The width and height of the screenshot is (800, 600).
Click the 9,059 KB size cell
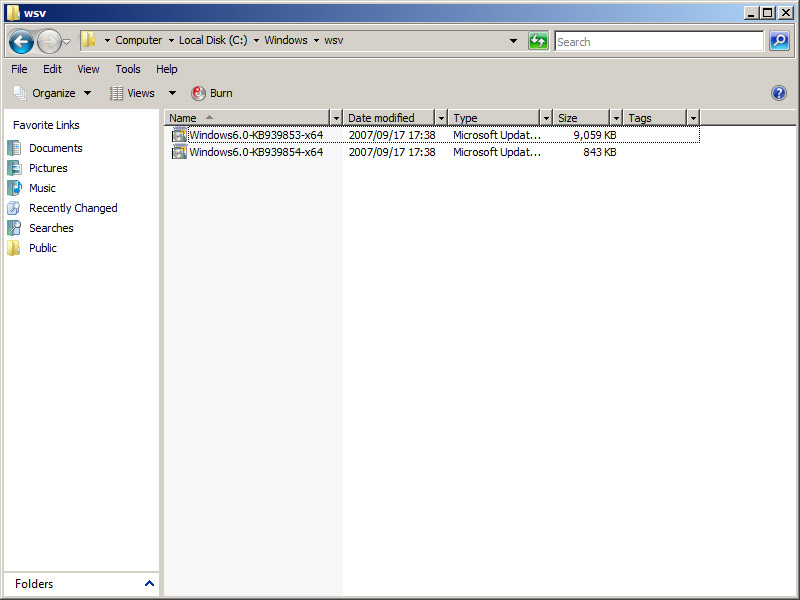595,135
